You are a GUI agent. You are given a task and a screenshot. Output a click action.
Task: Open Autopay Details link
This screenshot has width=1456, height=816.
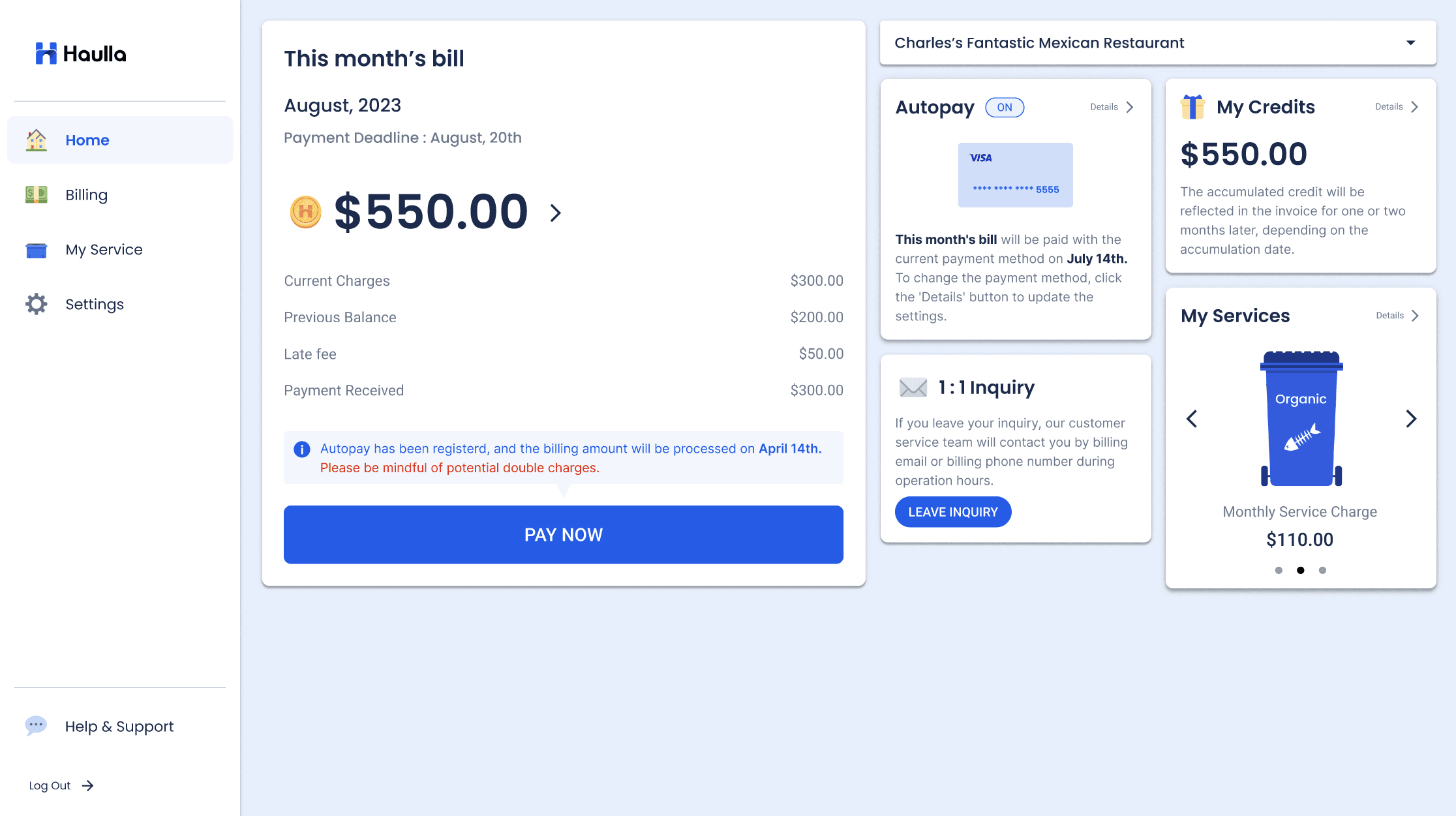1112,107
